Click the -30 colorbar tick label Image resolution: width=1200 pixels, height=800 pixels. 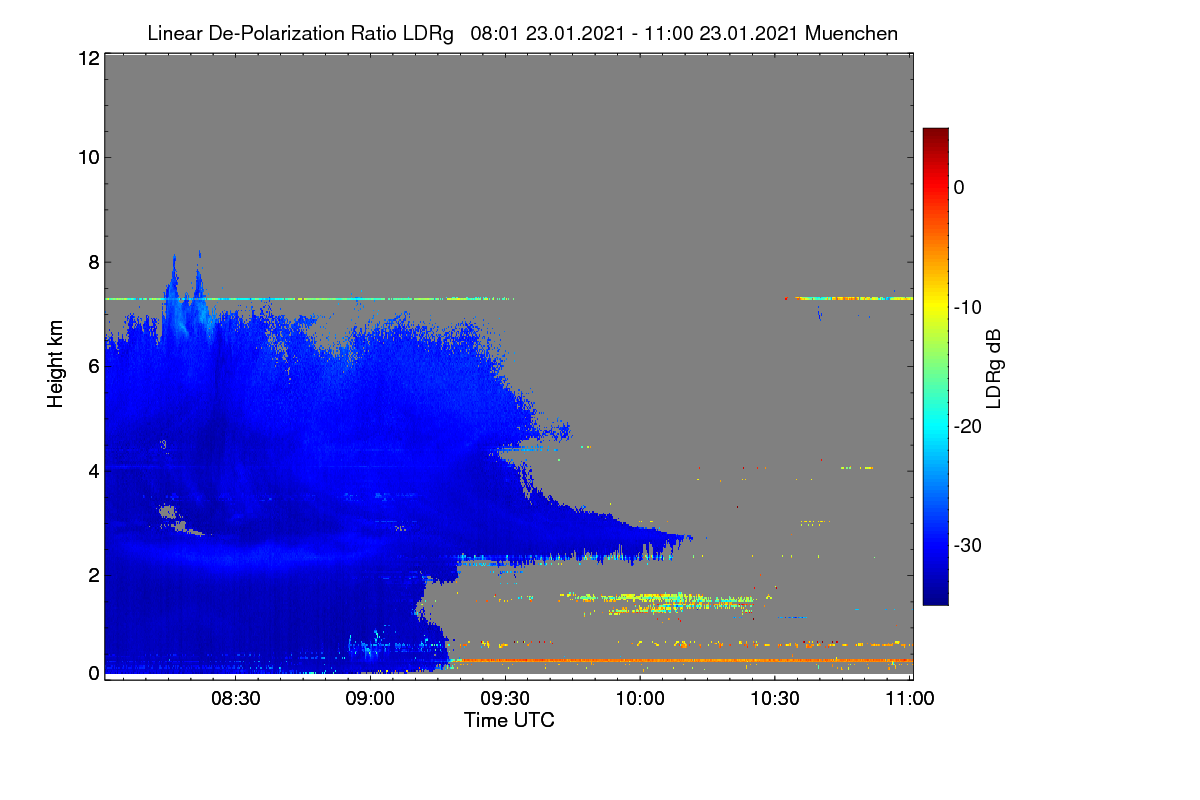click(x=968, y=545)
